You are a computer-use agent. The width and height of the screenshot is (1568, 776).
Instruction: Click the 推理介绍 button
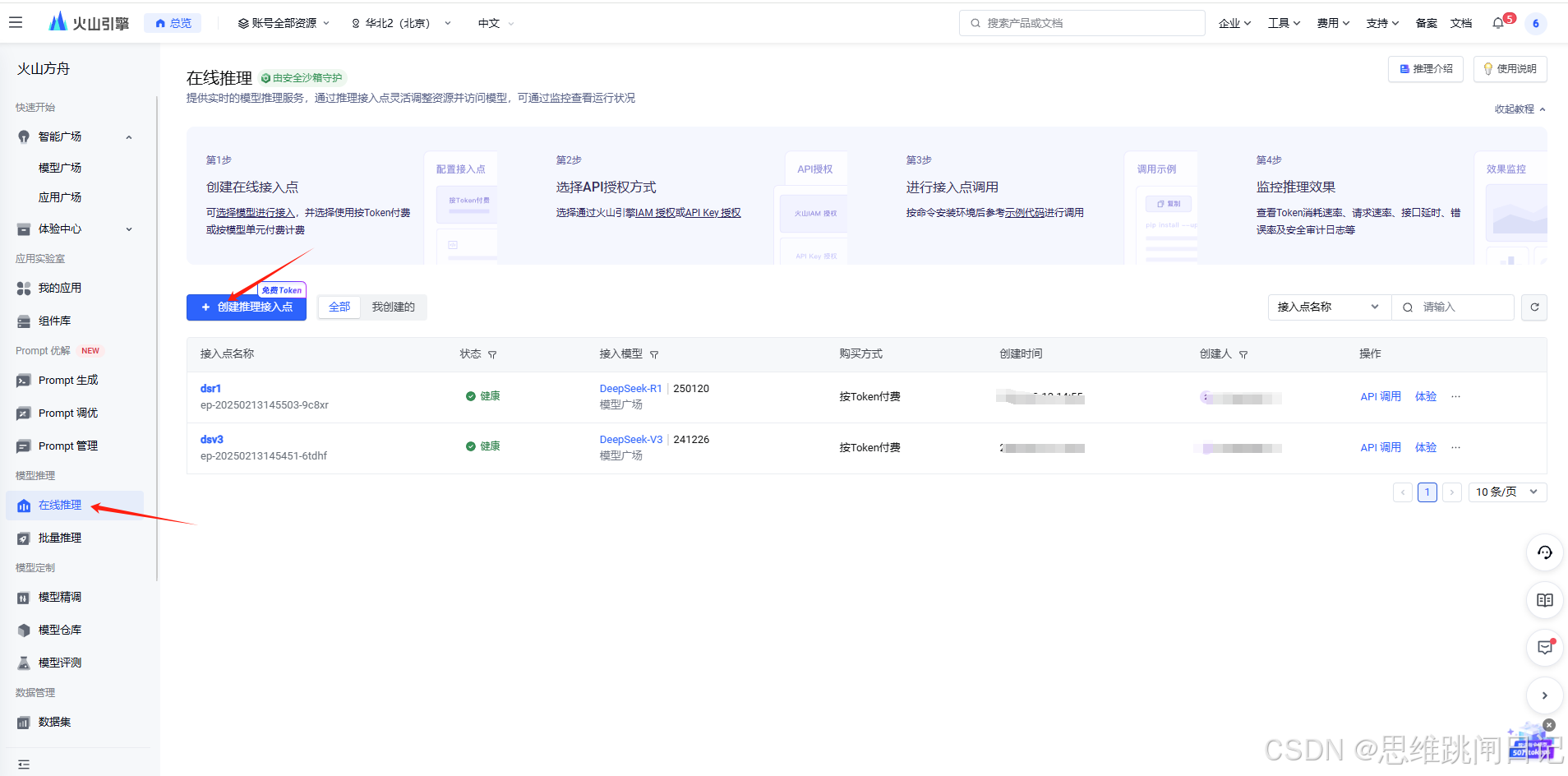point(1426,69)
